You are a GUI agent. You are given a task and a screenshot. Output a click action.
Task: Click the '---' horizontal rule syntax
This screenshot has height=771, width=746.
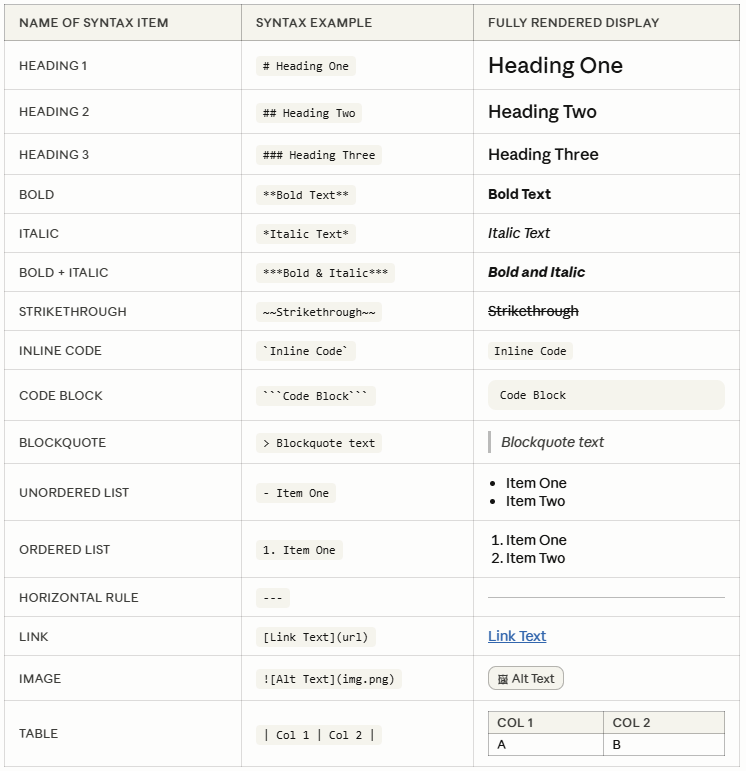click(273, 598)
